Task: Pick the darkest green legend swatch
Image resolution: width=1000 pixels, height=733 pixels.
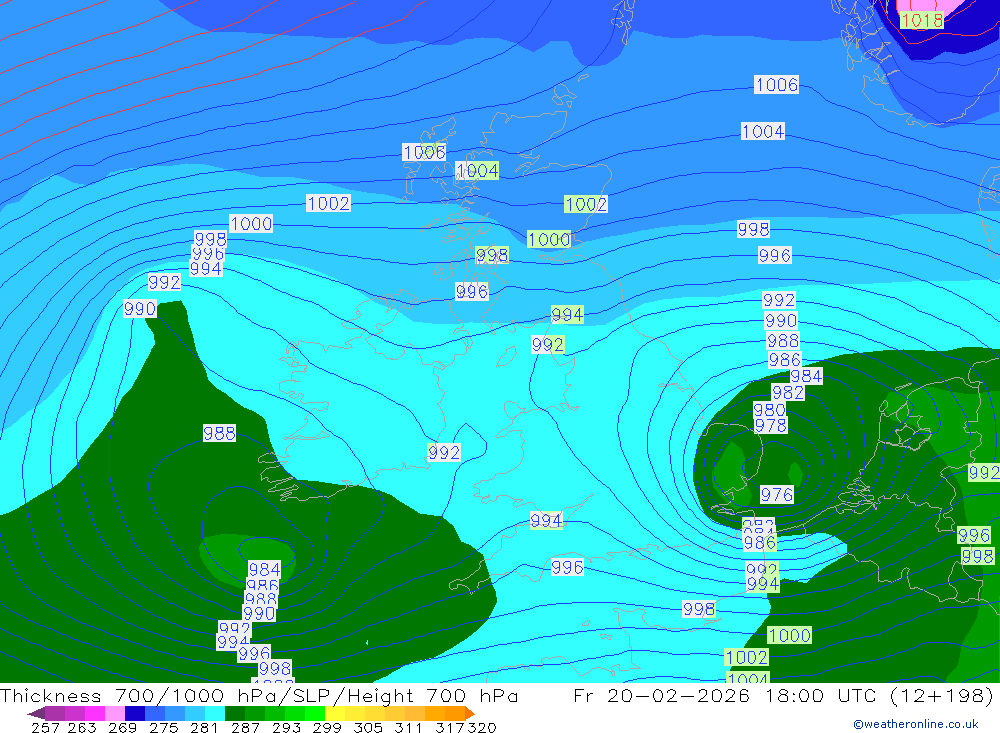Action: (235, 713)
